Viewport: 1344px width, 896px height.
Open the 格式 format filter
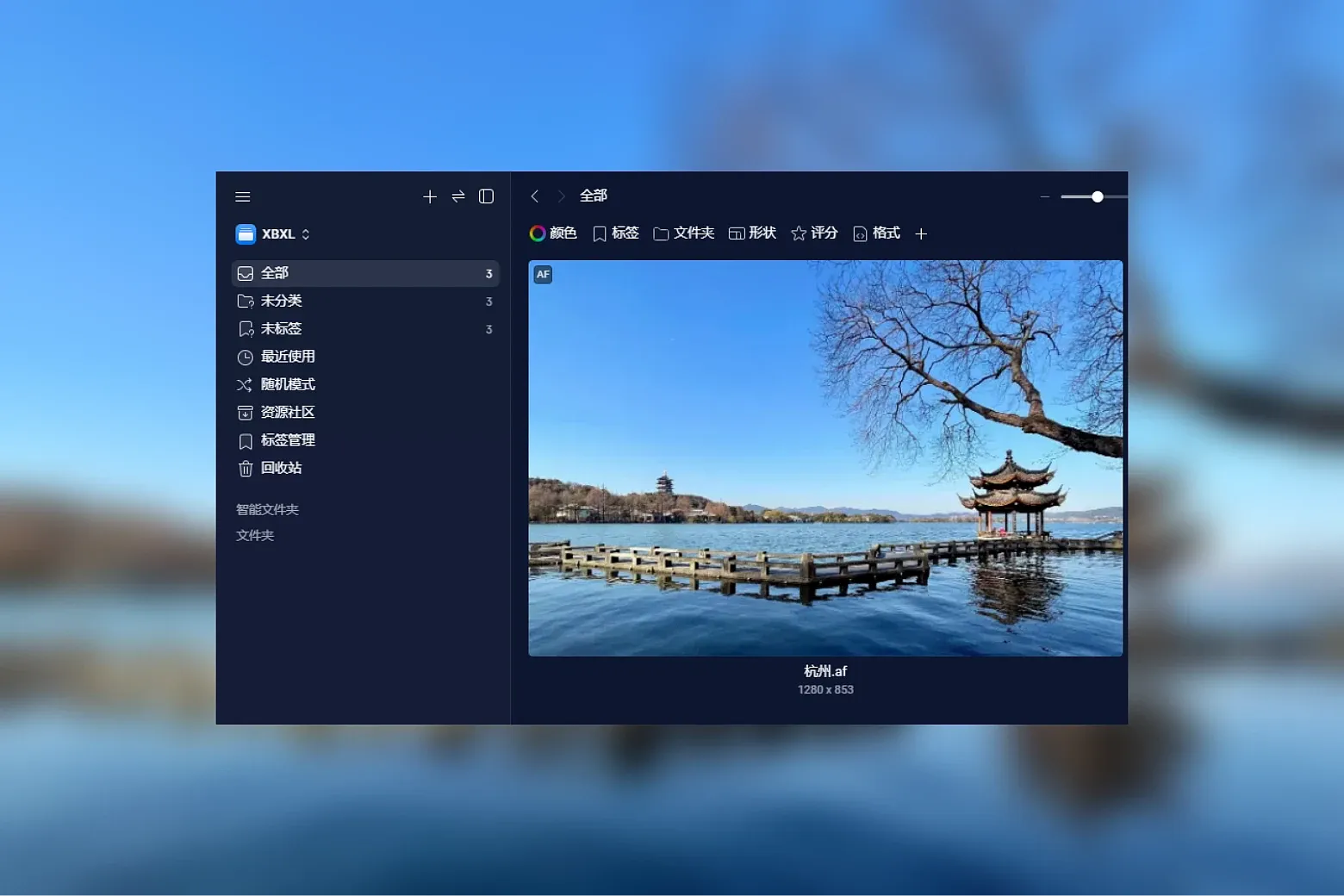[876, 233]
